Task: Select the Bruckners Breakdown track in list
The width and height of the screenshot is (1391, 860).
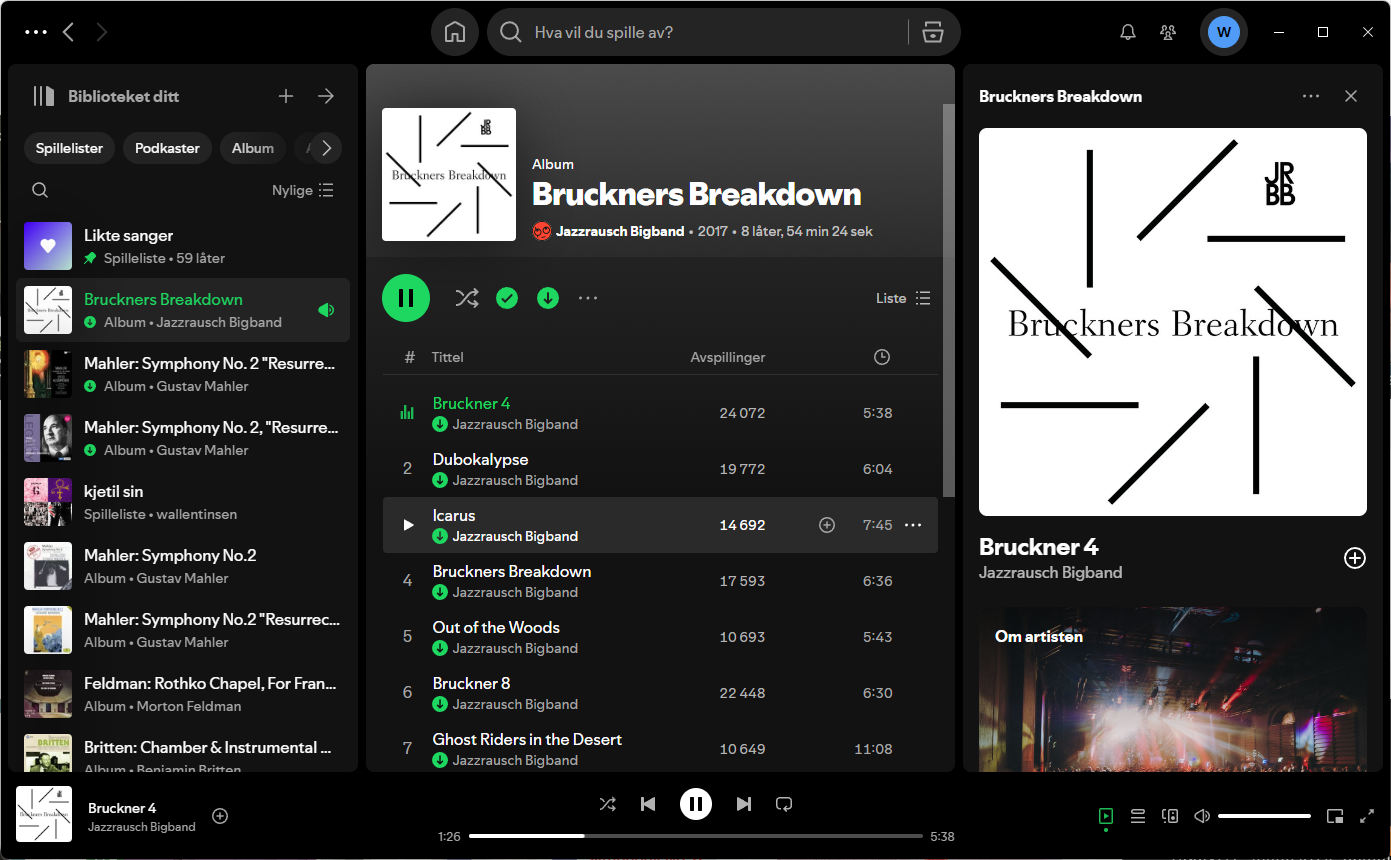Action: pyautogui.click(x=660, y=581)
